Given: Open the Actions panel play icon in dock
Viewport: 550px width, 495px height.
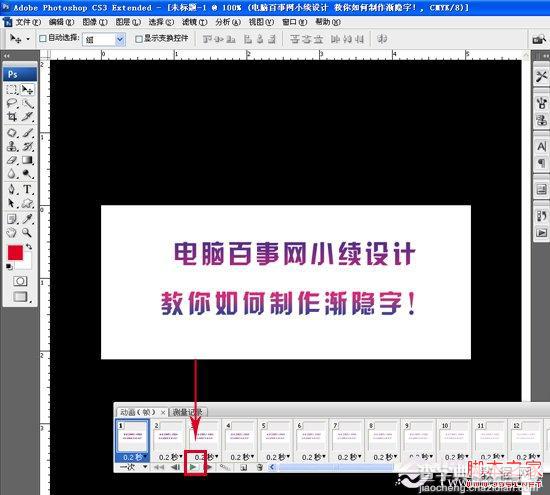Looking at the screenshot, I should pos(541,233).
